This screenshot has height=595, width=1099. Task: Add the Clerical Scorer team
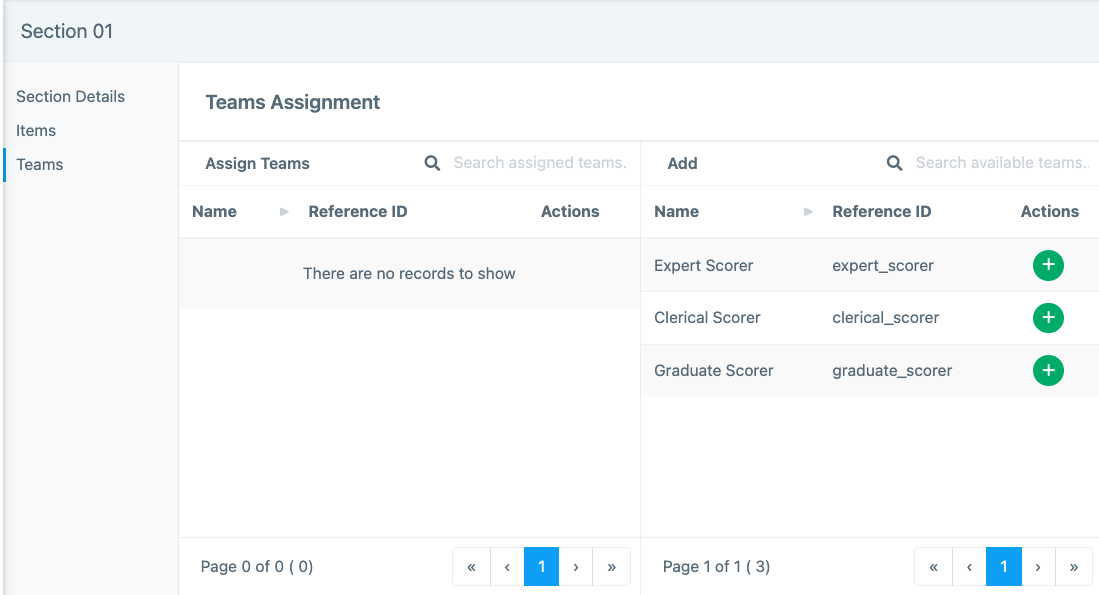(x=1048, y=318)
